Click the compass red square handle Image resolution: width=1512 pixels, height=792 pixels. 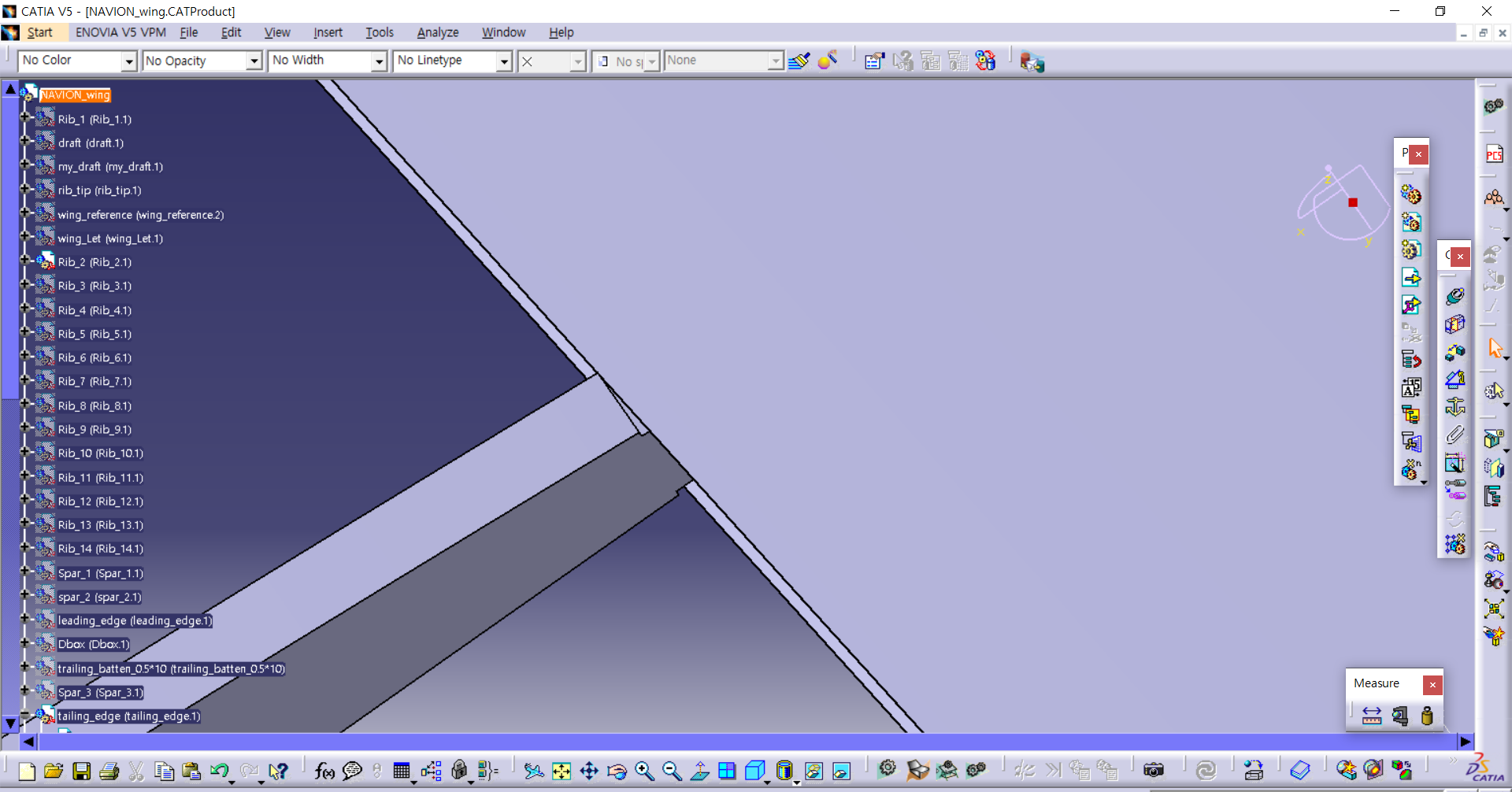pos(1353,202)
